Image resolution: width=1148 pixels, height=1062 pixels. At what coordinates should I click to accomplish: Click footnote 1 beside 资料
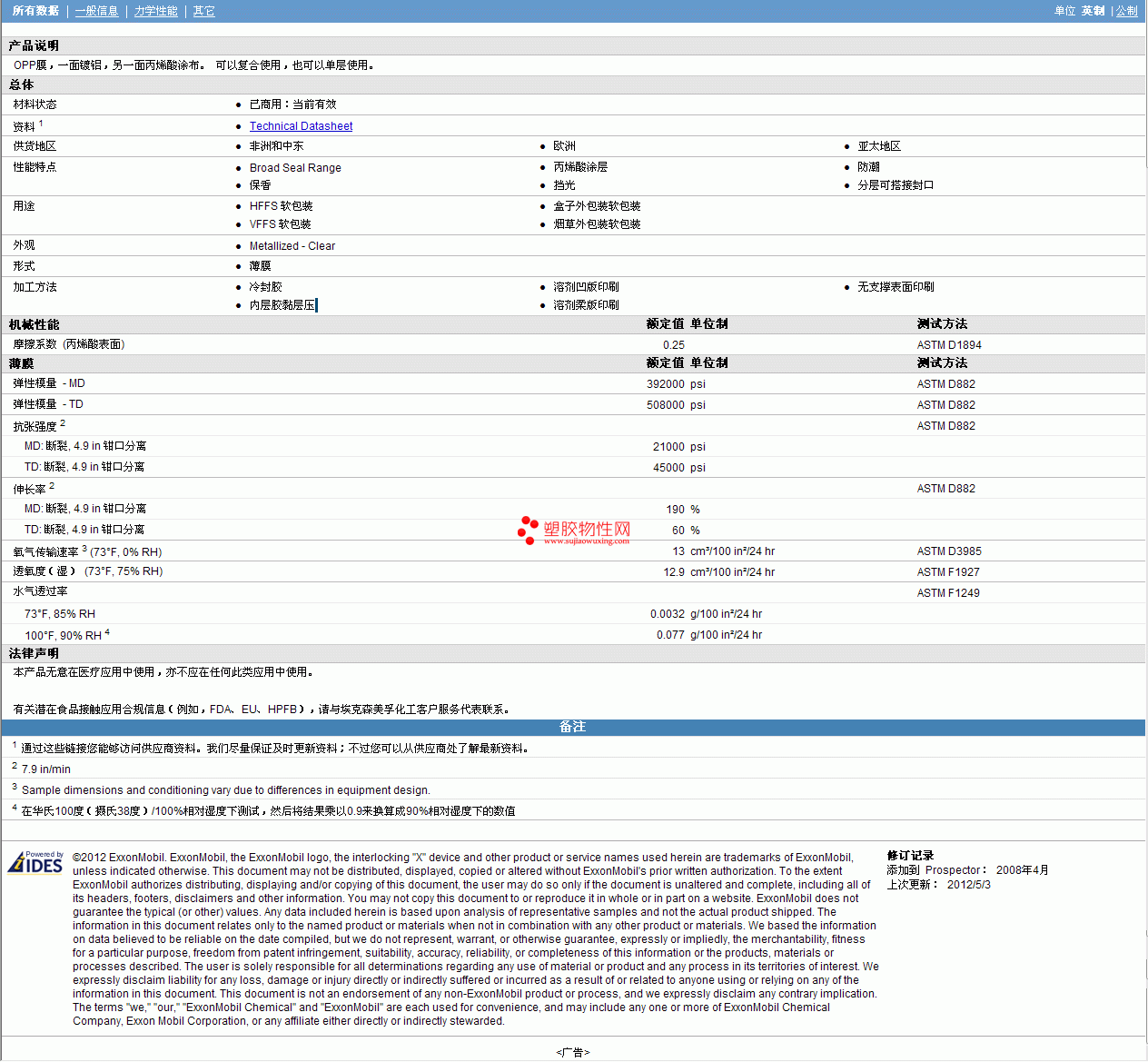tap(41, 124)
